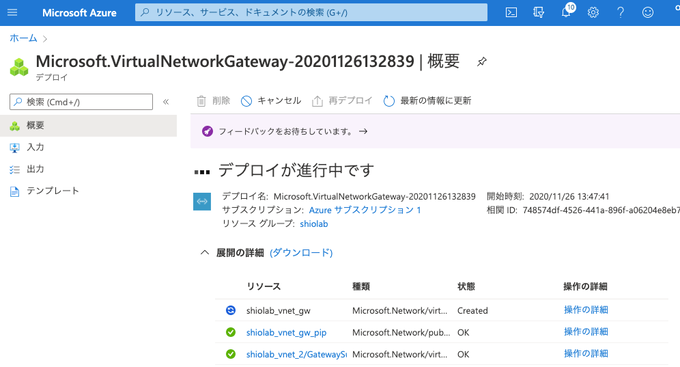Screen dimensions: 680x367
Task: Open 操作の詳細 for shiolab_vnet_gw_pip
Action: point(586,332)
